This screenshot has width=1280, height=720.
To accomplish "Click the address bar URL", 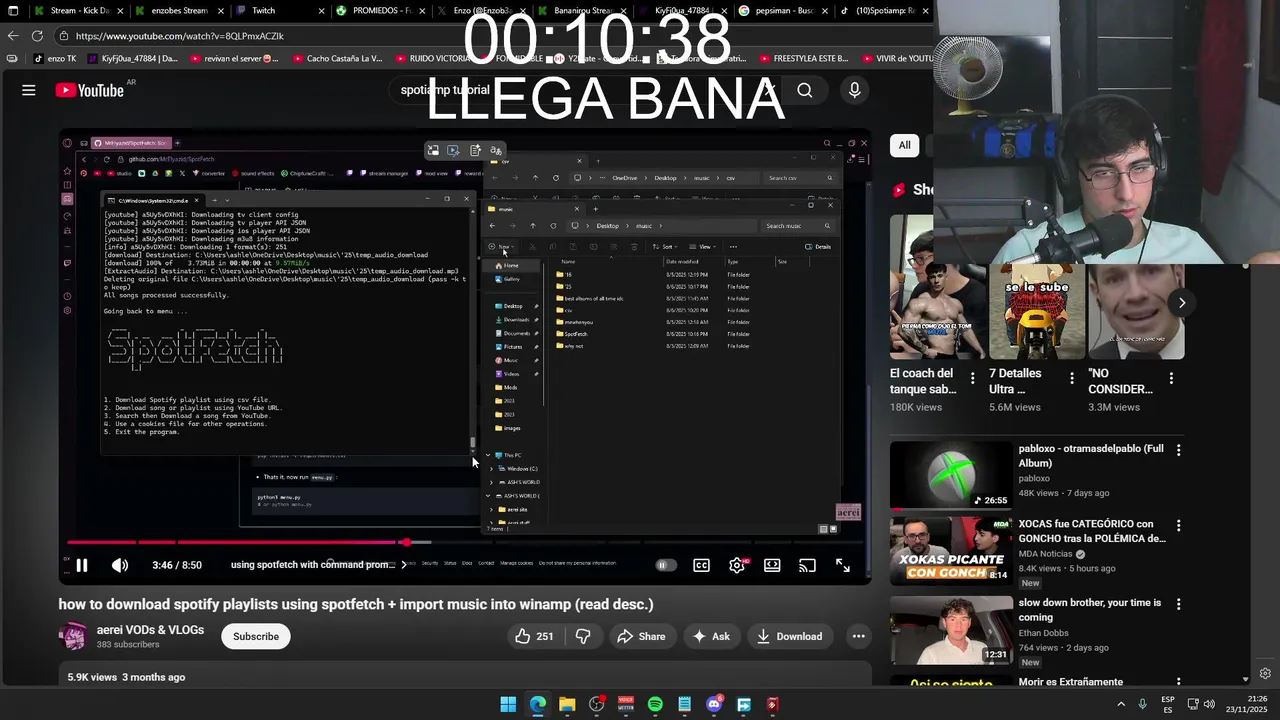I will coord(180,36).
